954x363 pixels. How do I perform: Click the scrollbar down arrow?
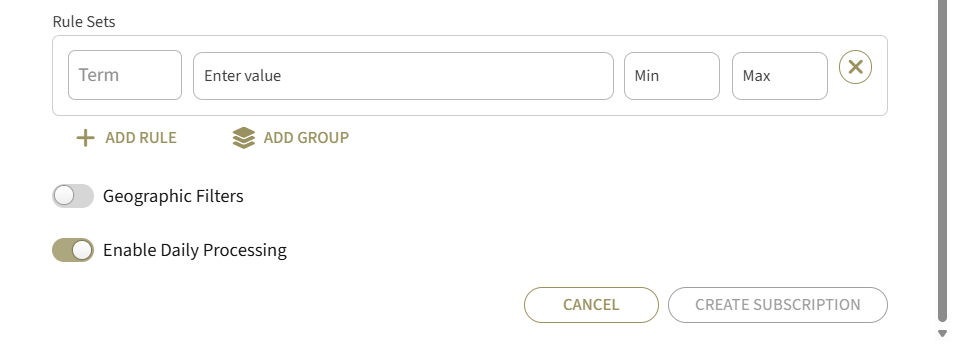[x=942, y=333]
